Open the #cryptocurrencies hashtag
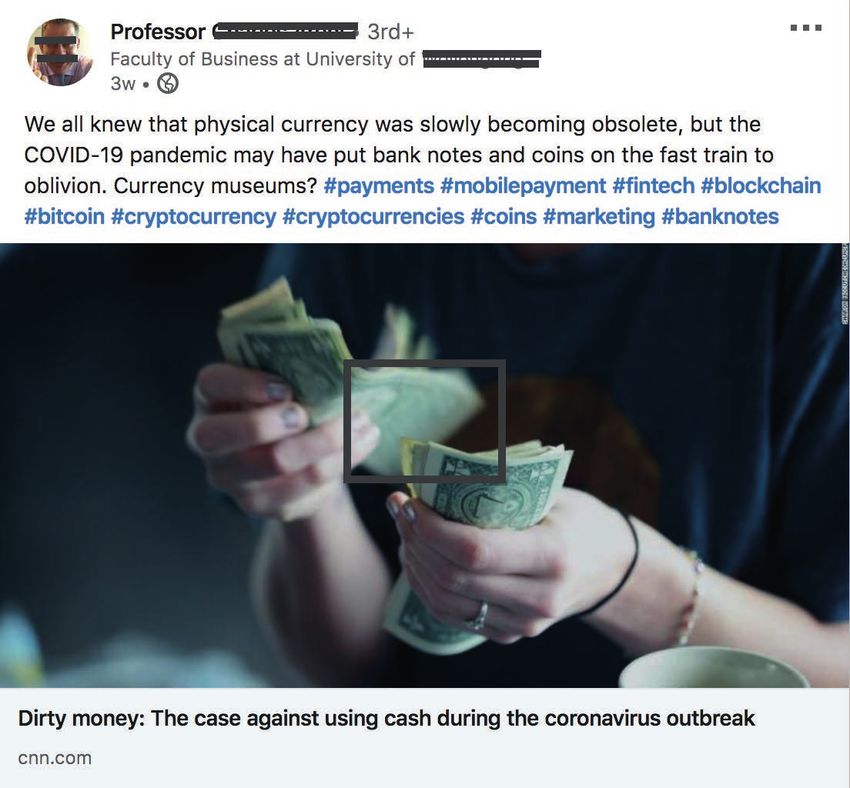This screenshot has height=788, width=850. 374,217
